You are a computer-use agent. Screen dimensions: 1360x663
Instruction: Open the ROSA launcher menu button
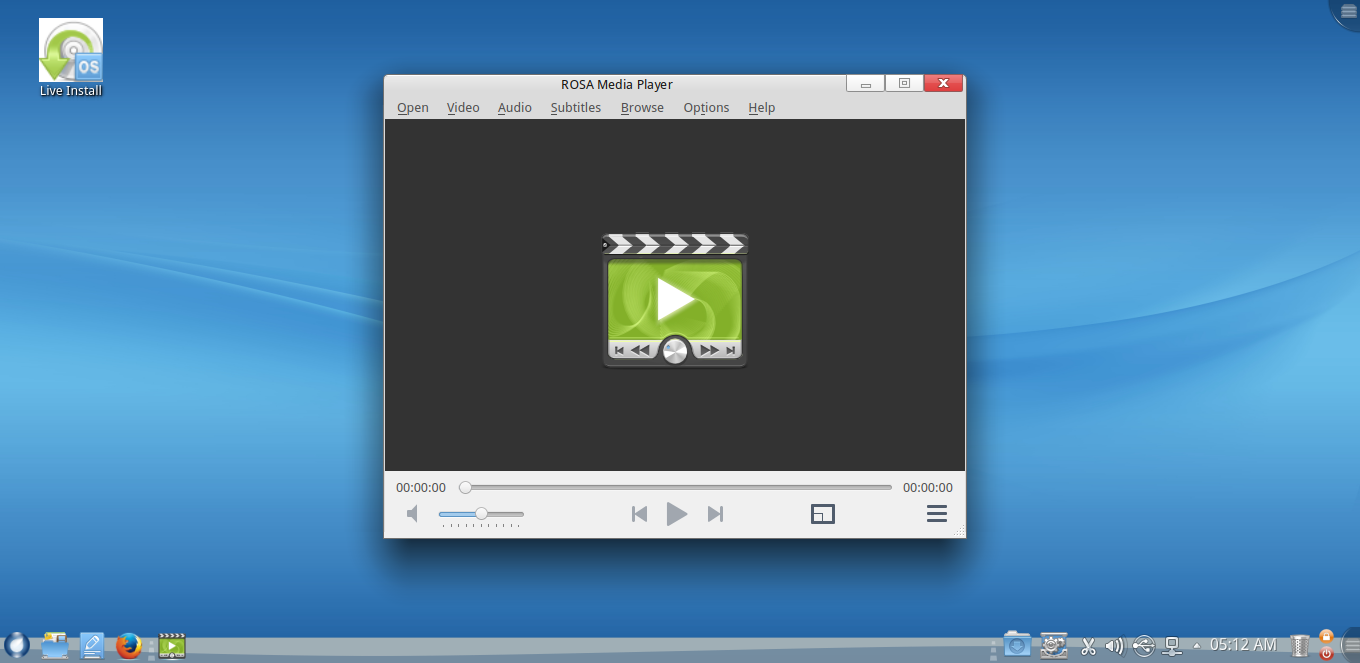(x=16, y=645)
